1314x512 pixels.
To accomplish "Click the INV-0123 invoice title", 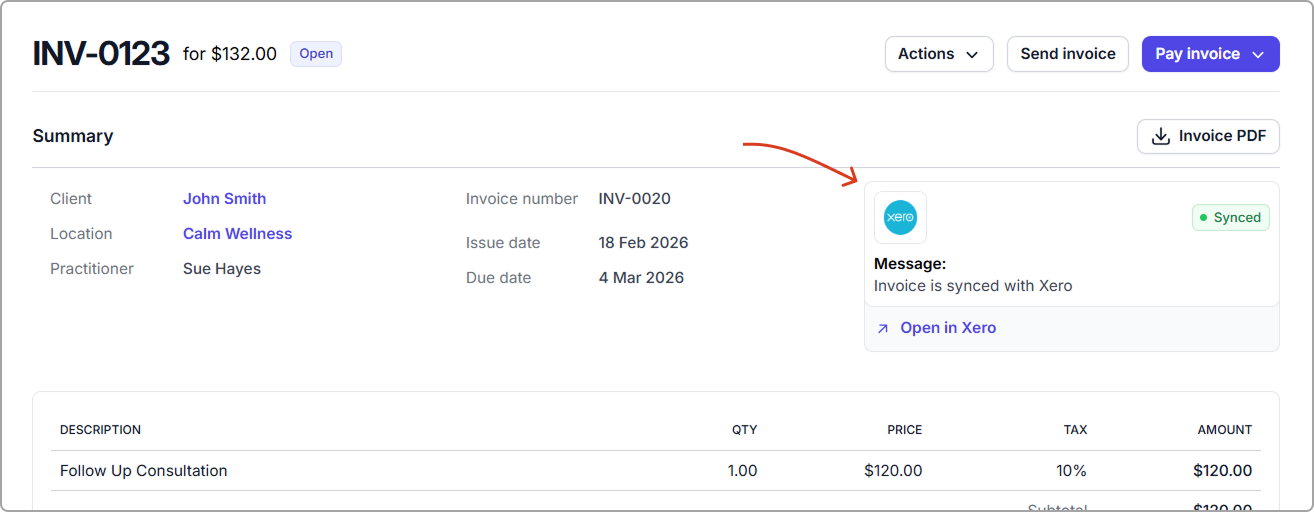I will click(x=101, y=54).
